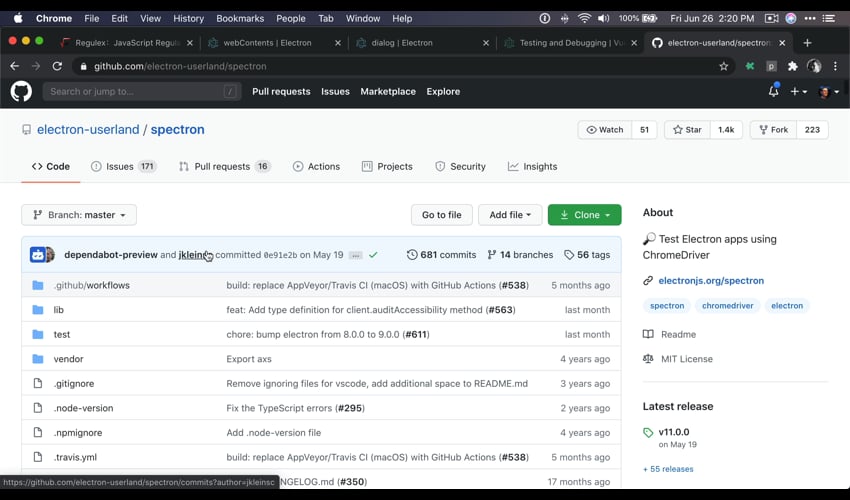Click the .travis.yml file icon
This screenshot has width=850, height=500.
(38, 457)
